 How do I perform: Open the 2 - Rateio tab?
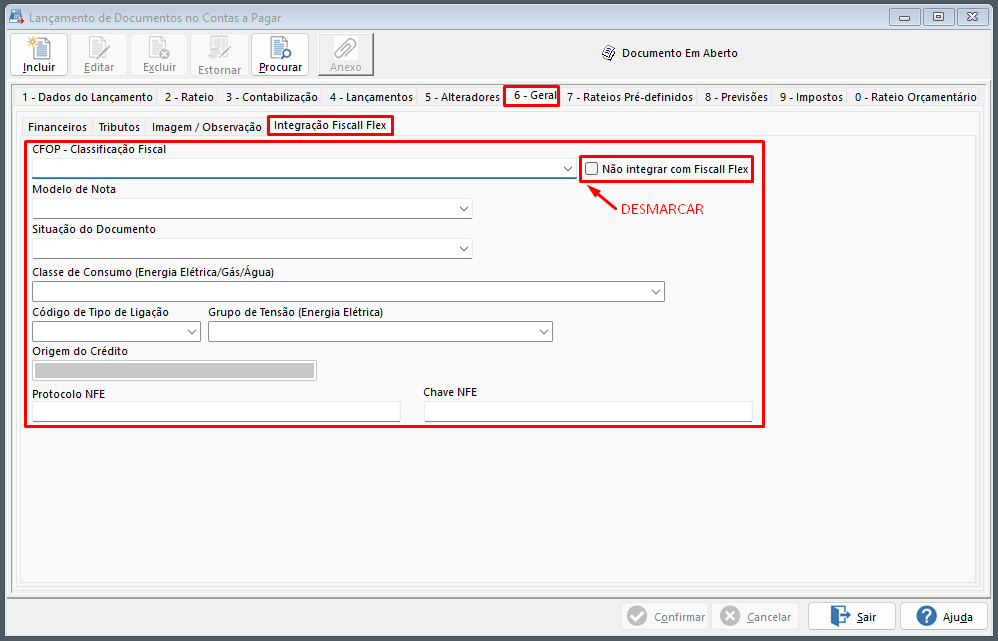(189, 97)
